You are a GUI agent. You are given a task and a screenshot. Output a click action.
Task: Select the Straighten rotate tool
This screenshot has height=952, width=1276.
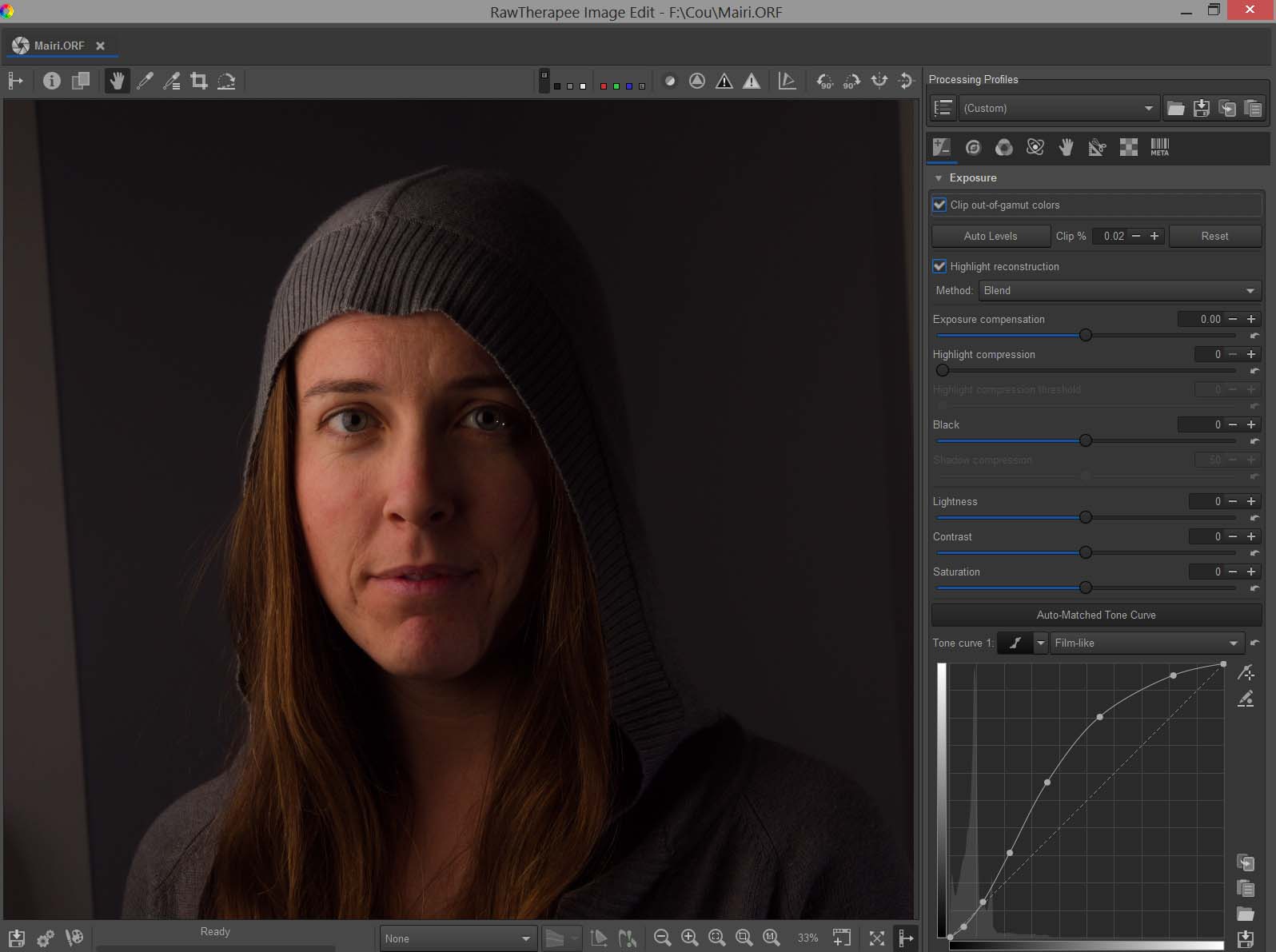point(226,81)
